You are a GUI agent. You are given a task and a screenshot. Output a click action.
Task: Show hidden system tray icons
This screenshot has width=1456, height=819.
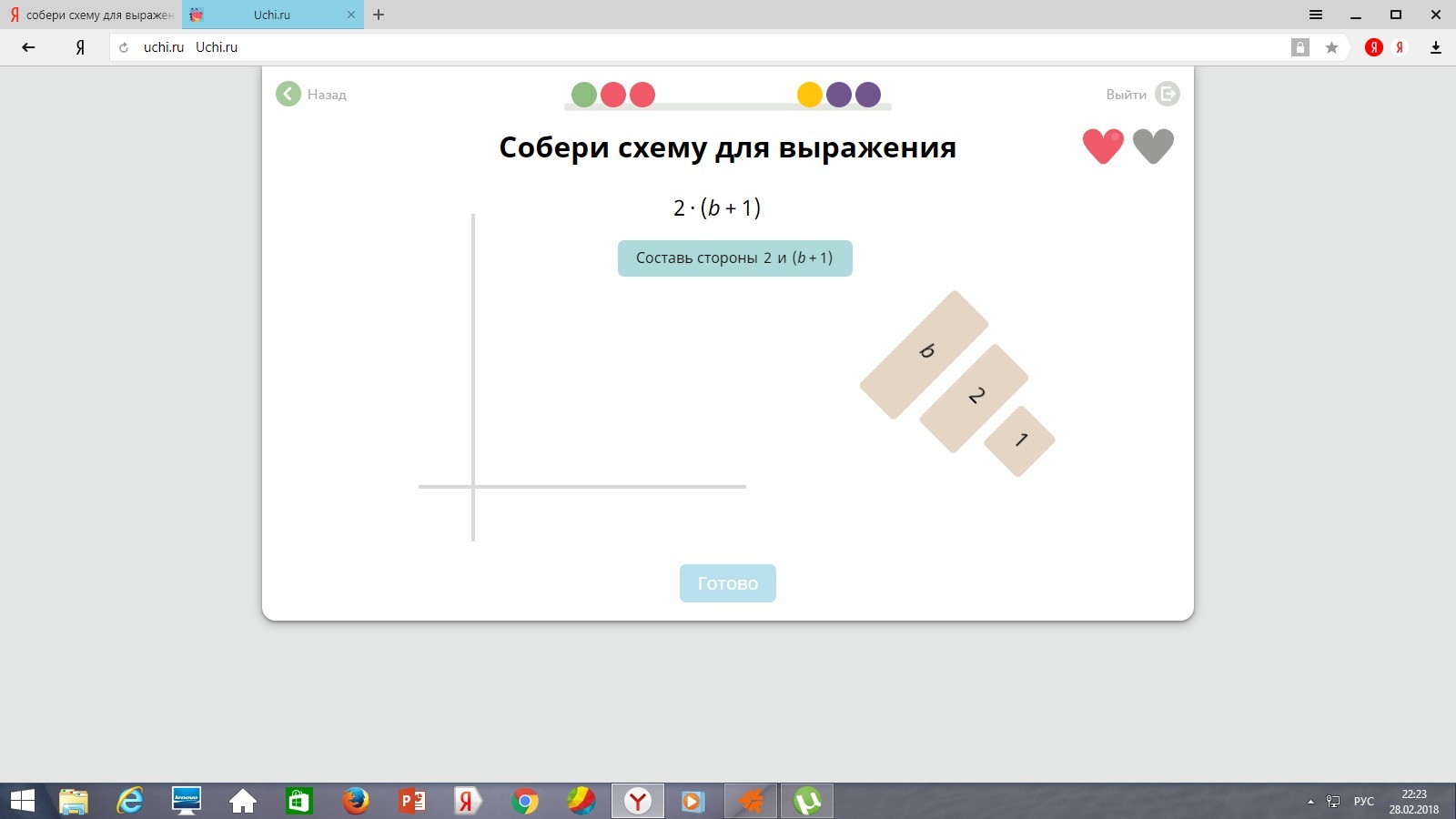tap(1310, 802)
